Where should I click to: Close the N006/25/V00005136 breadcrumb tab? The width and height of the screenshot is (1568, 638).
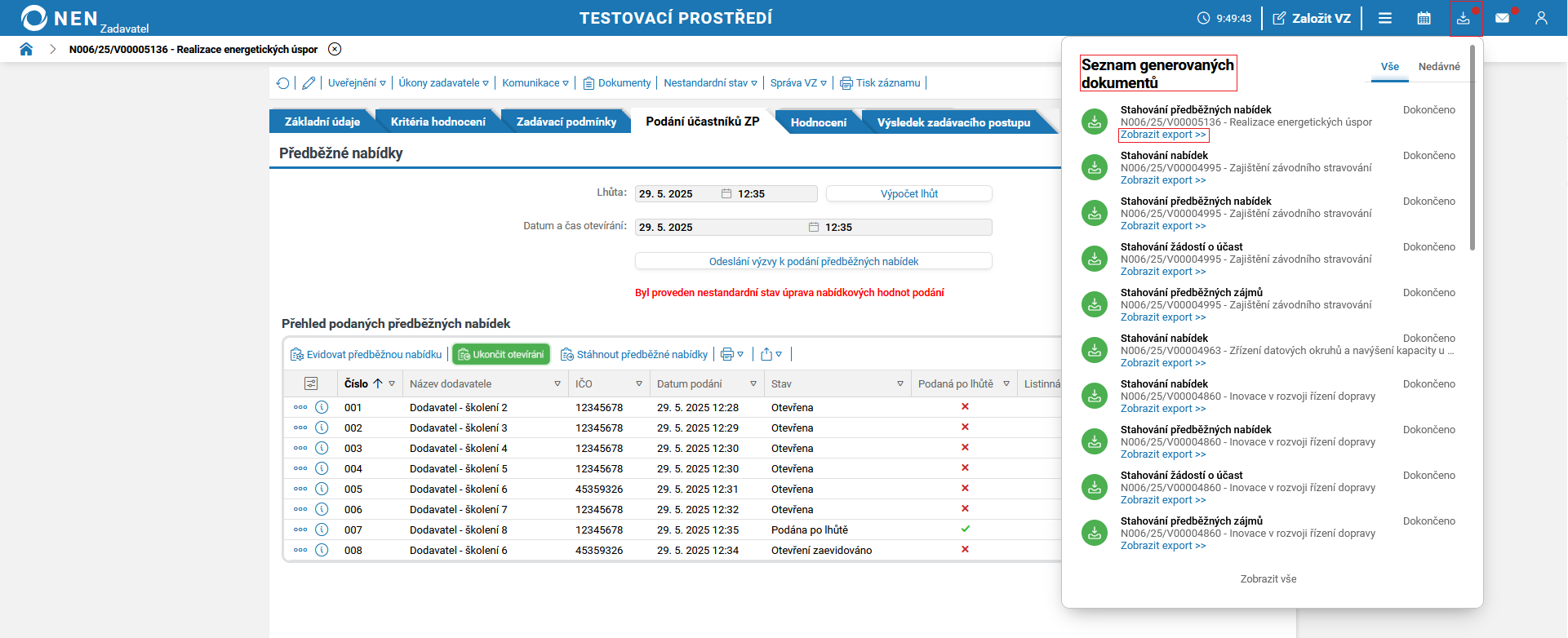(x=335, y=49)
